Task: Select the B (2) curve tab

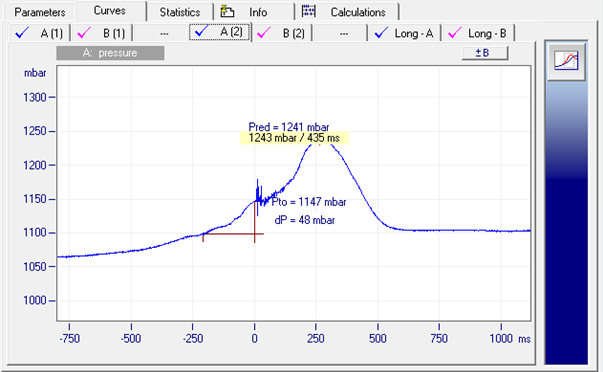Action: (282, 33)
